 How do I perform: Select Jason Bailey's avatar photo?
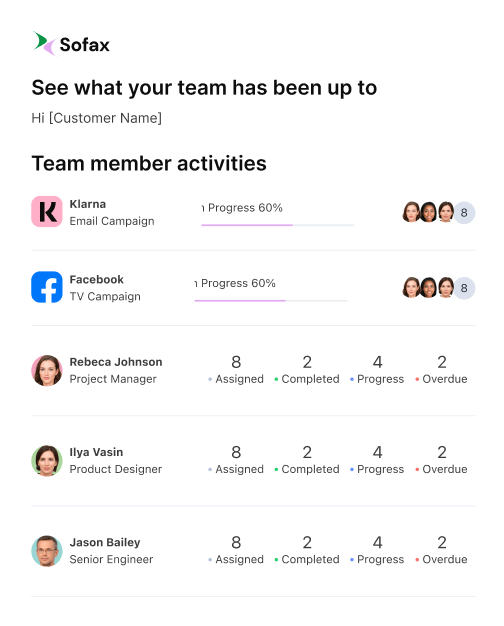pos(47,551)
